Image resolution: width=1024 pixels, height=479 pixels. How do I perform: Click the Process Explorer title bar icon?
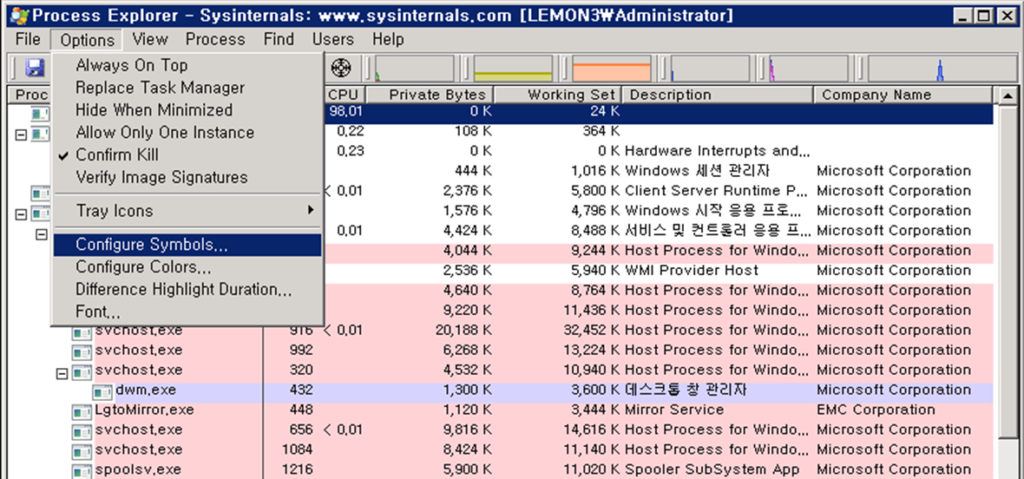(19, 15)
